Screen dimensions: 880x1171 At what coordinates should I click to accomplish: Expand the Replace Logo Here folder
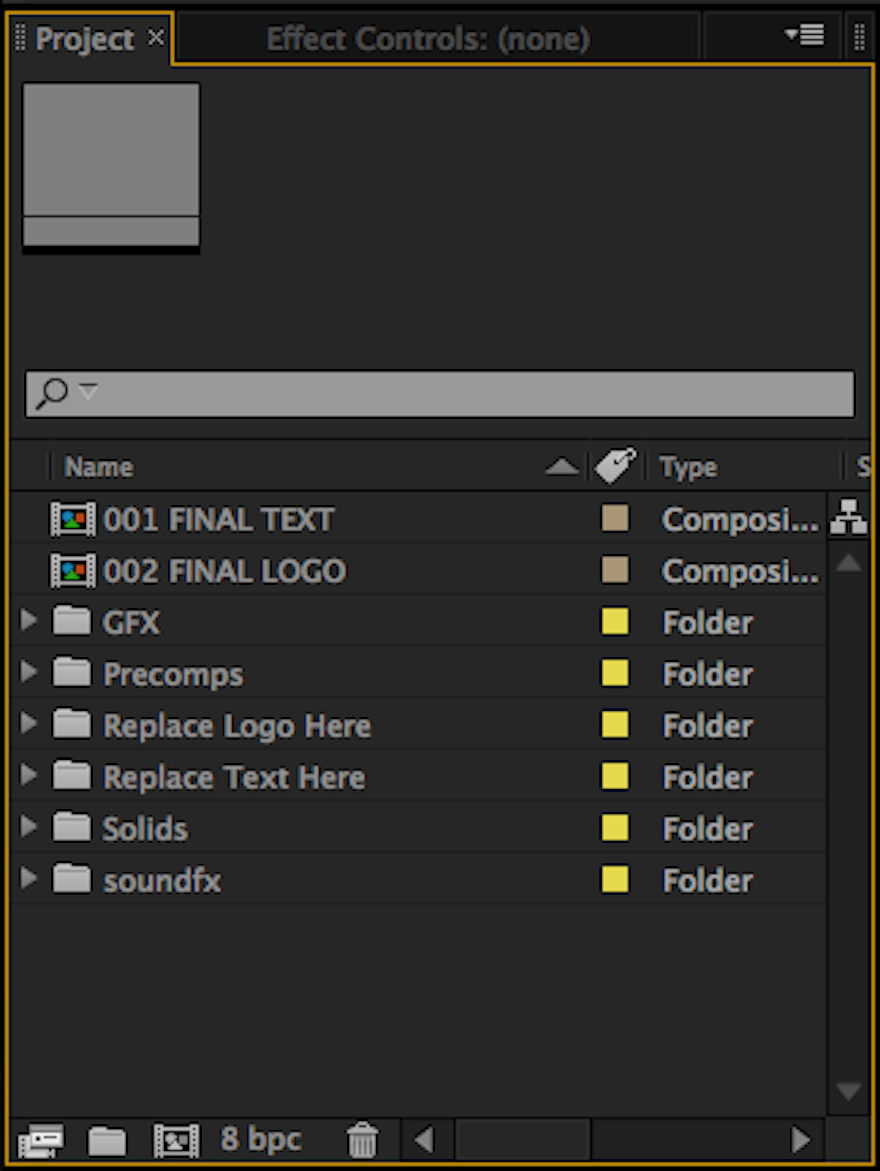28,725
